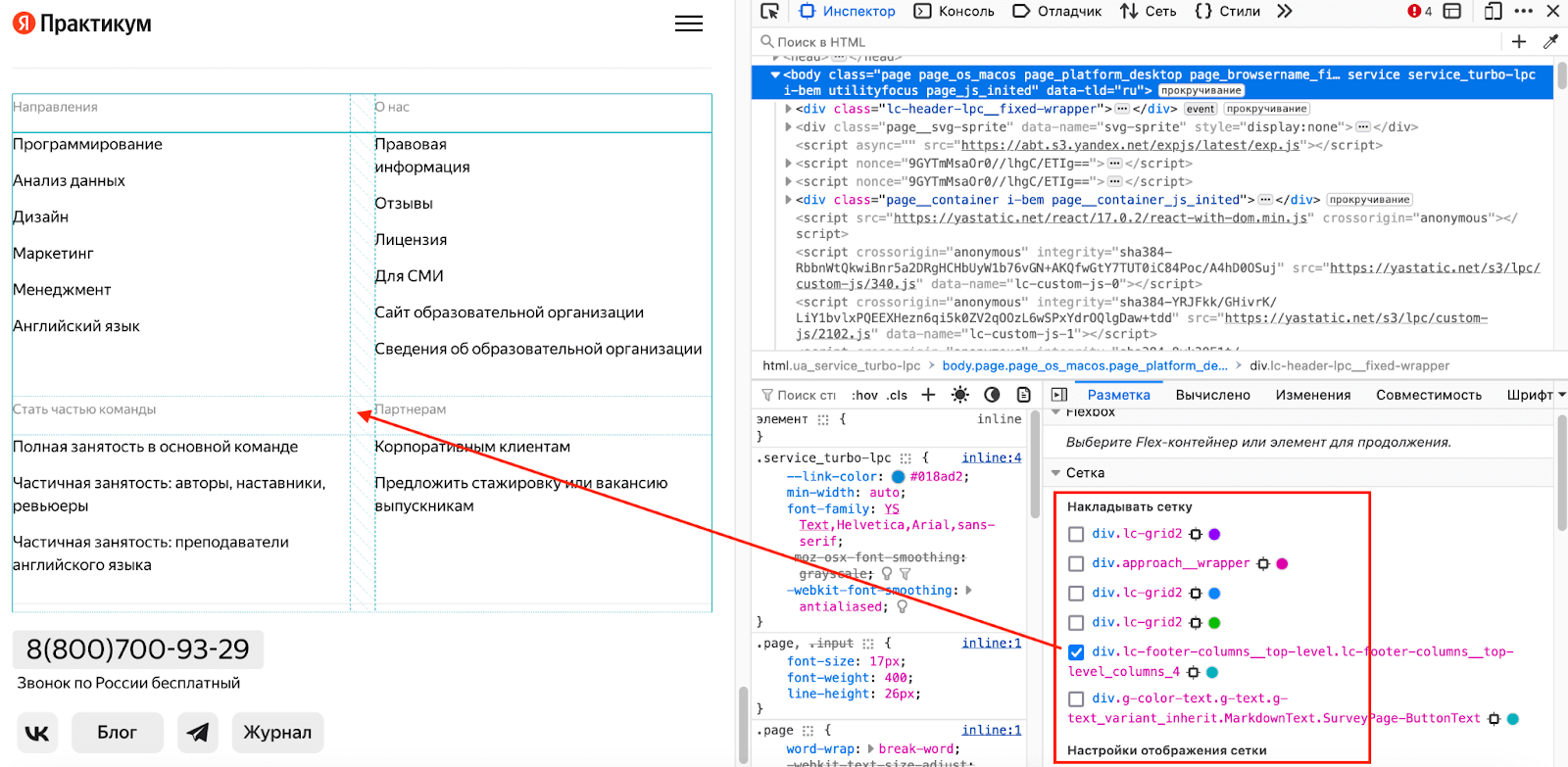Open the Программирование link

point(87,144)
